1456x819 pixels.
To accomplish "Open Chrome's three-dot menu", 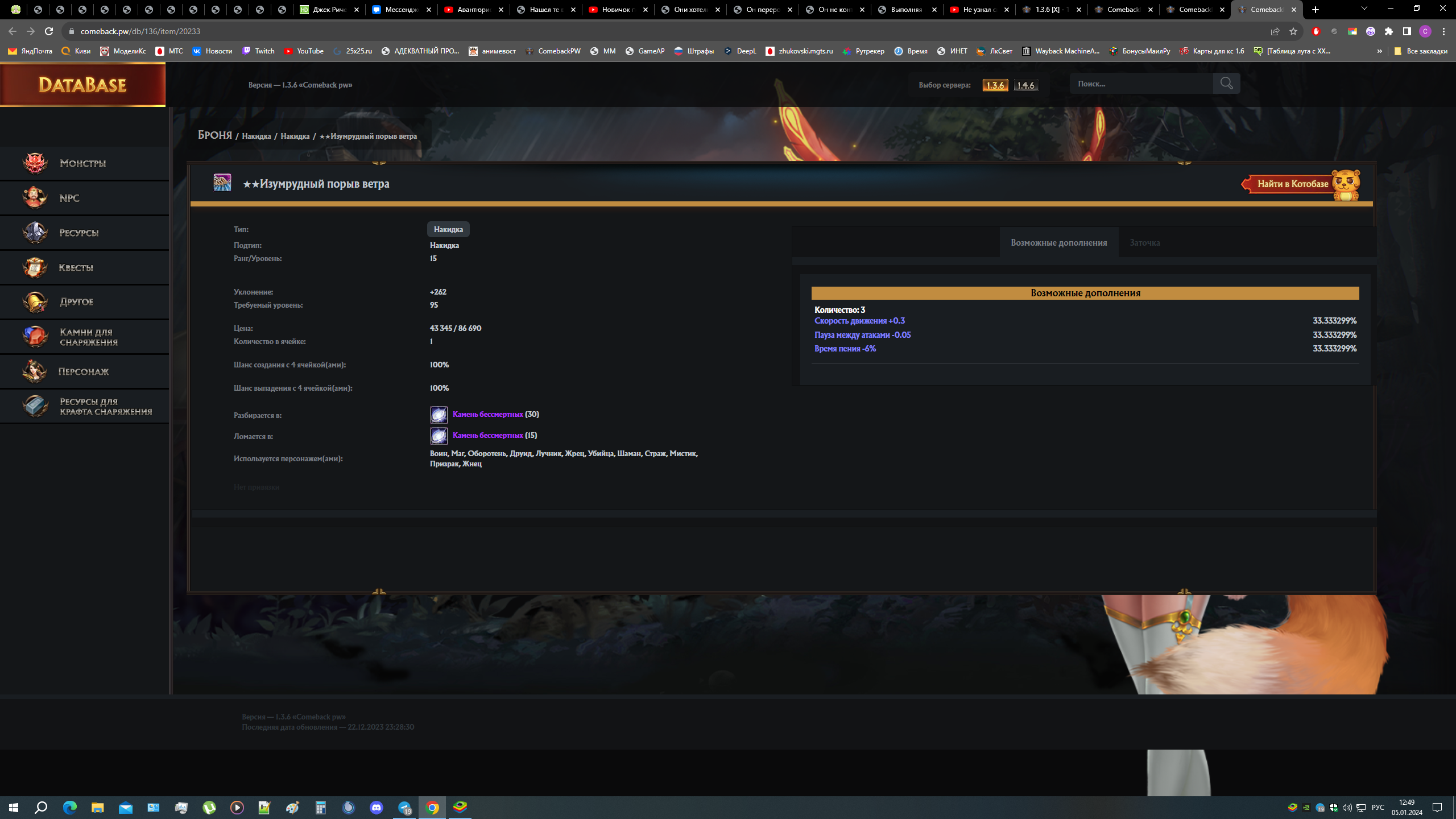I will click(x=1443, y=31).
